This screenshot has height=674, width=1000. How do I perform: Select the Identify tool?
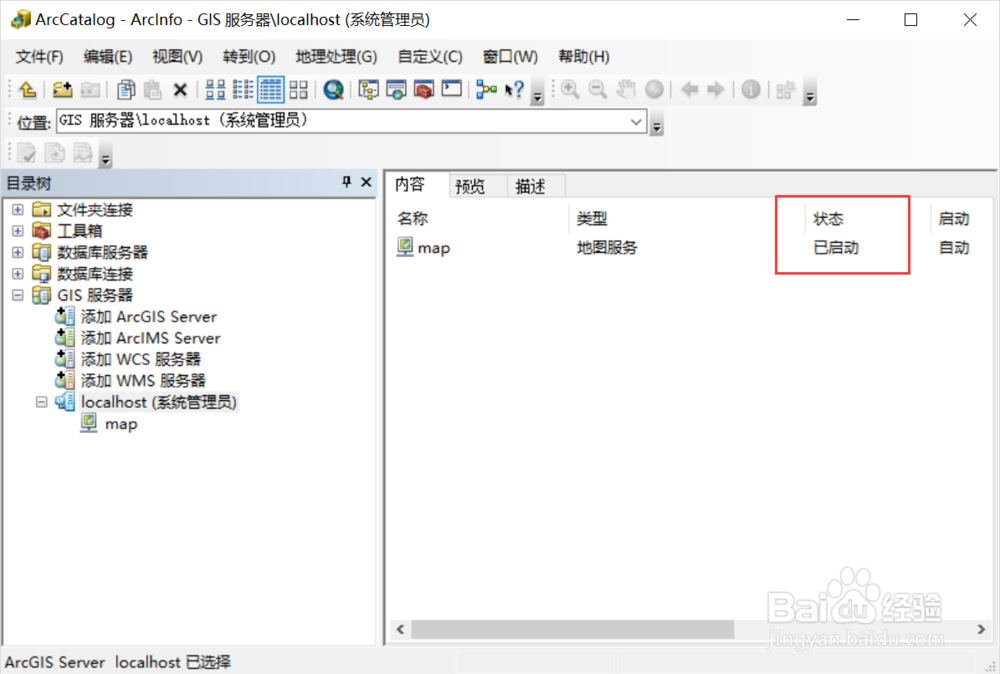751,90
